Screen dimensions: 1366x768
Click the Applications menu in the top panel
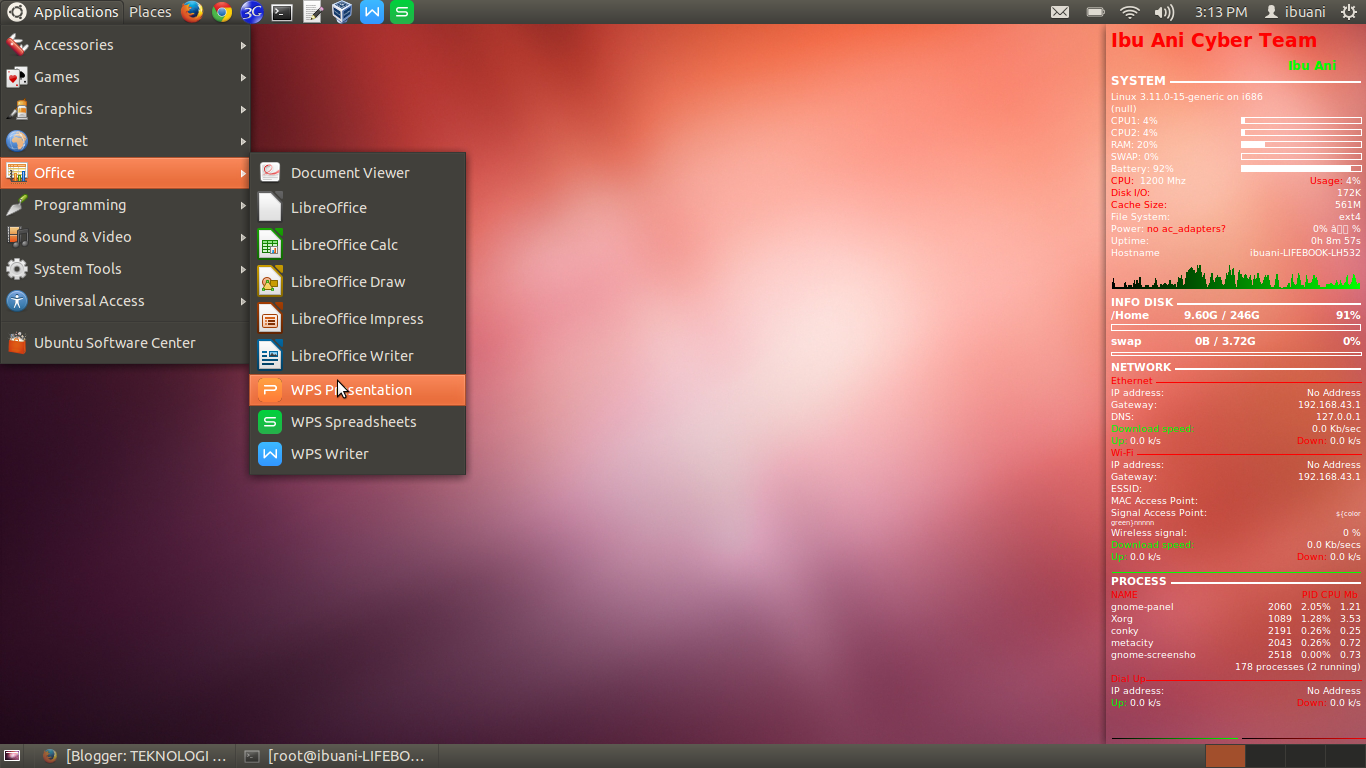pos(64,12)
